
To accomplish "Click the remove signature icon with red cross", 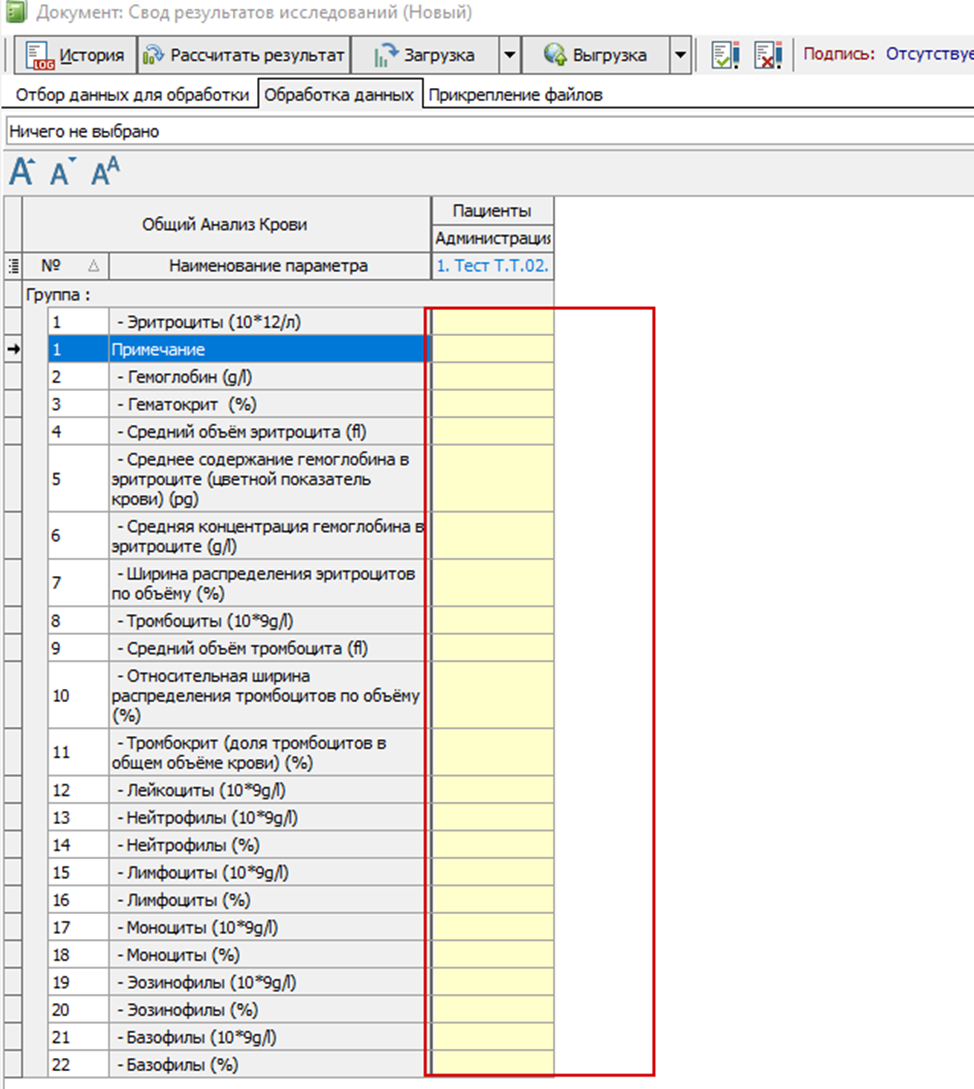I will (x=768, y=55).
